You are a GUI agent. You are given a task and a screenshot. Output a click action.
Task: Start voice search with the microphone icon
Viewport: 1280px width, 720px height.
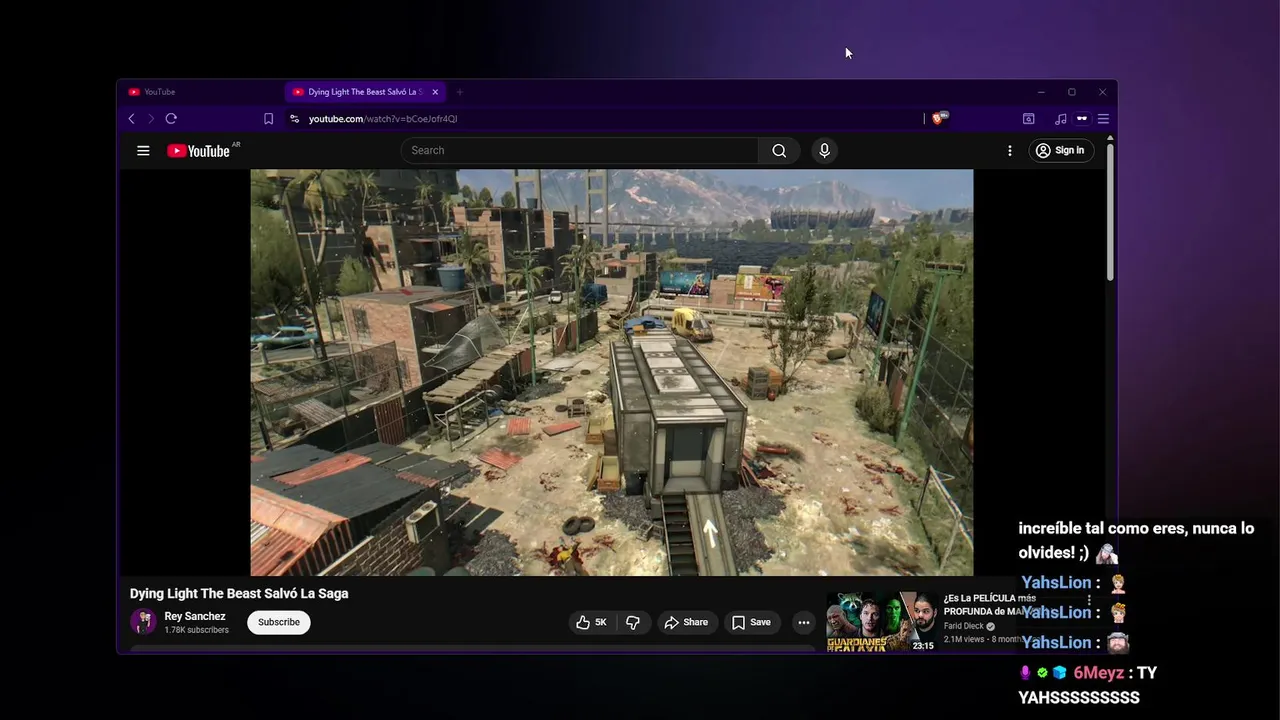click(x=824, y=150)
